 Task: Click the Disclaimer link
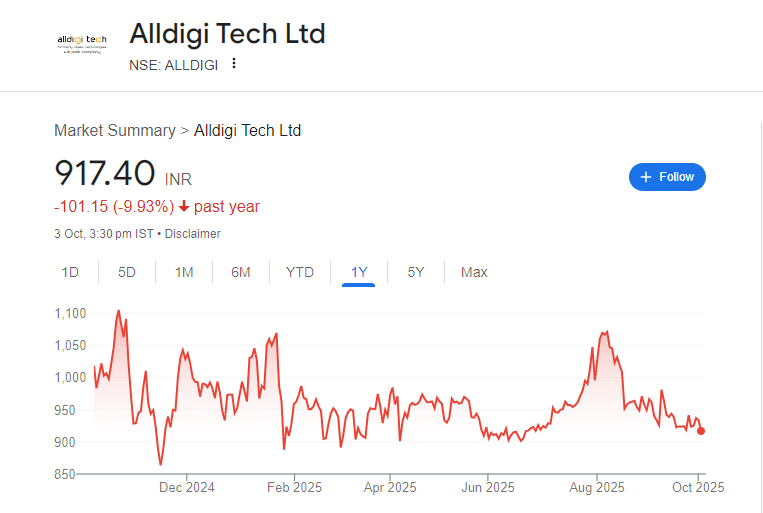(x=193, y=234)
